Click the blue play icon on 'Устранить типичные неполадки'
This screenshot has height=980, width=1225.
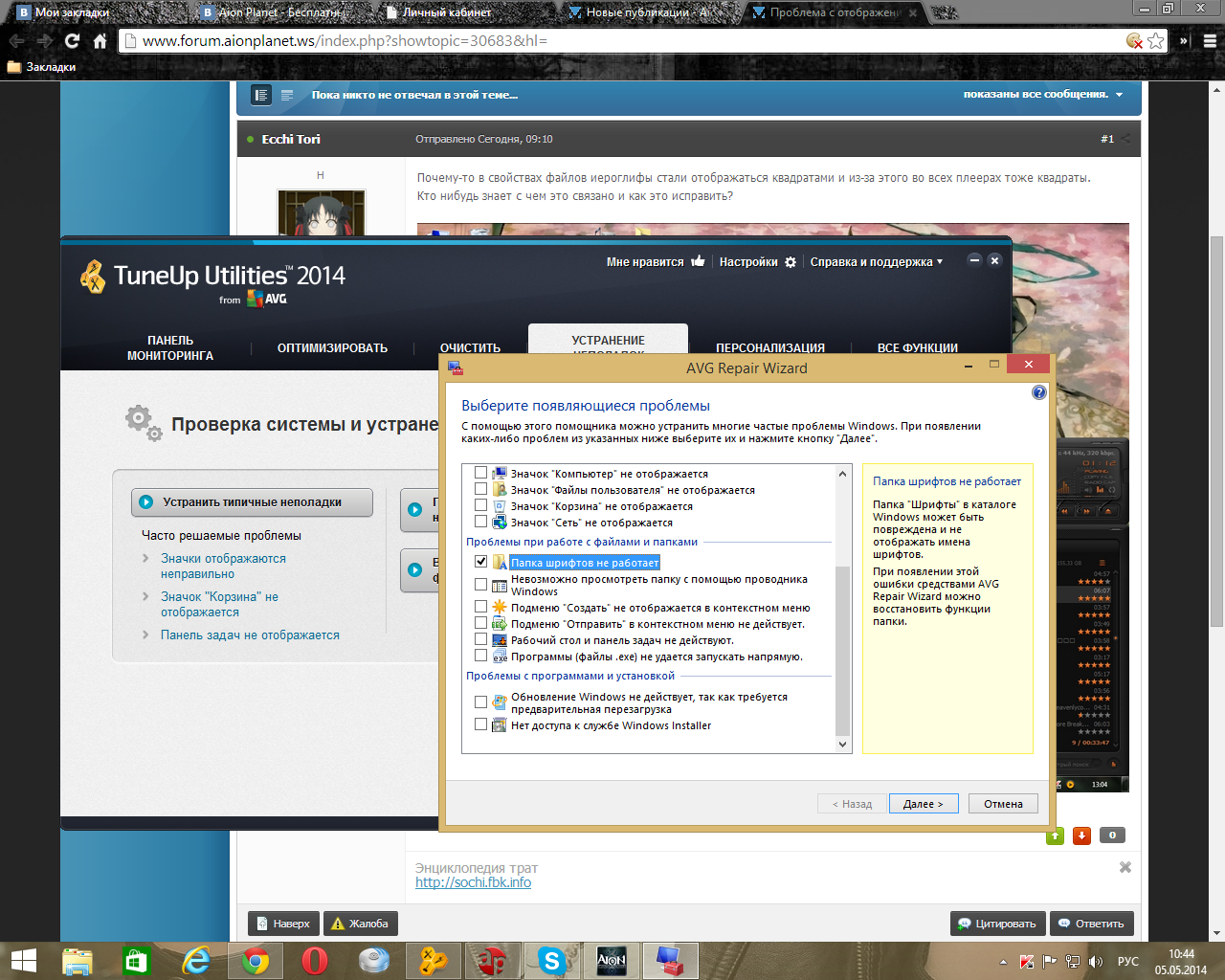click(145, 501)
